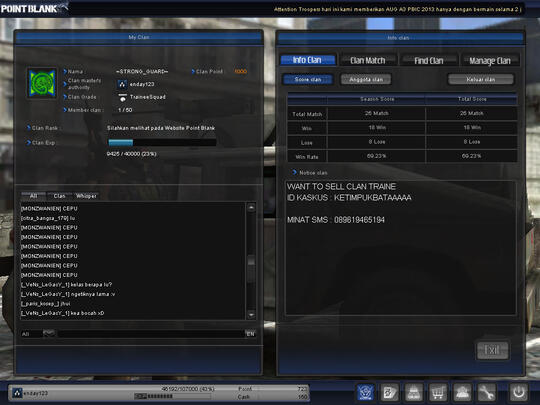Screen dimensions: 540x405
Task: Switch to Clan Match tab
Action: pyautogui.click(x=367, y=61)
